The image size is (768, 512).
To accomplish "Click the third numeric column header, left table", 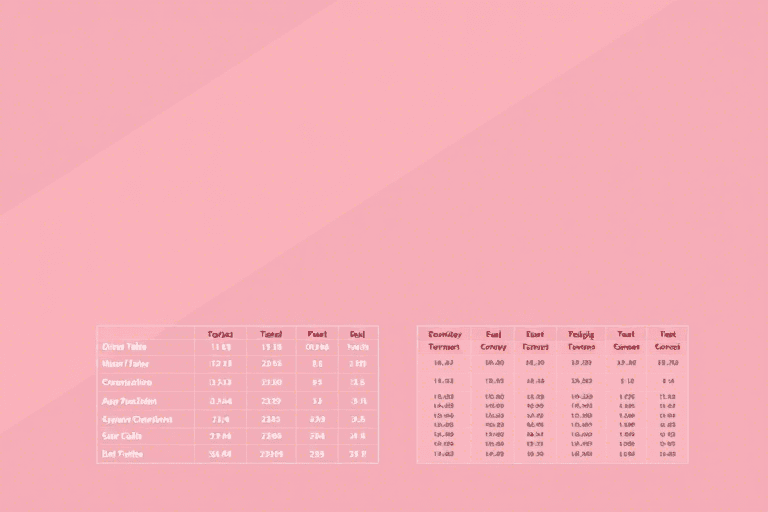I will click(317, 334).
